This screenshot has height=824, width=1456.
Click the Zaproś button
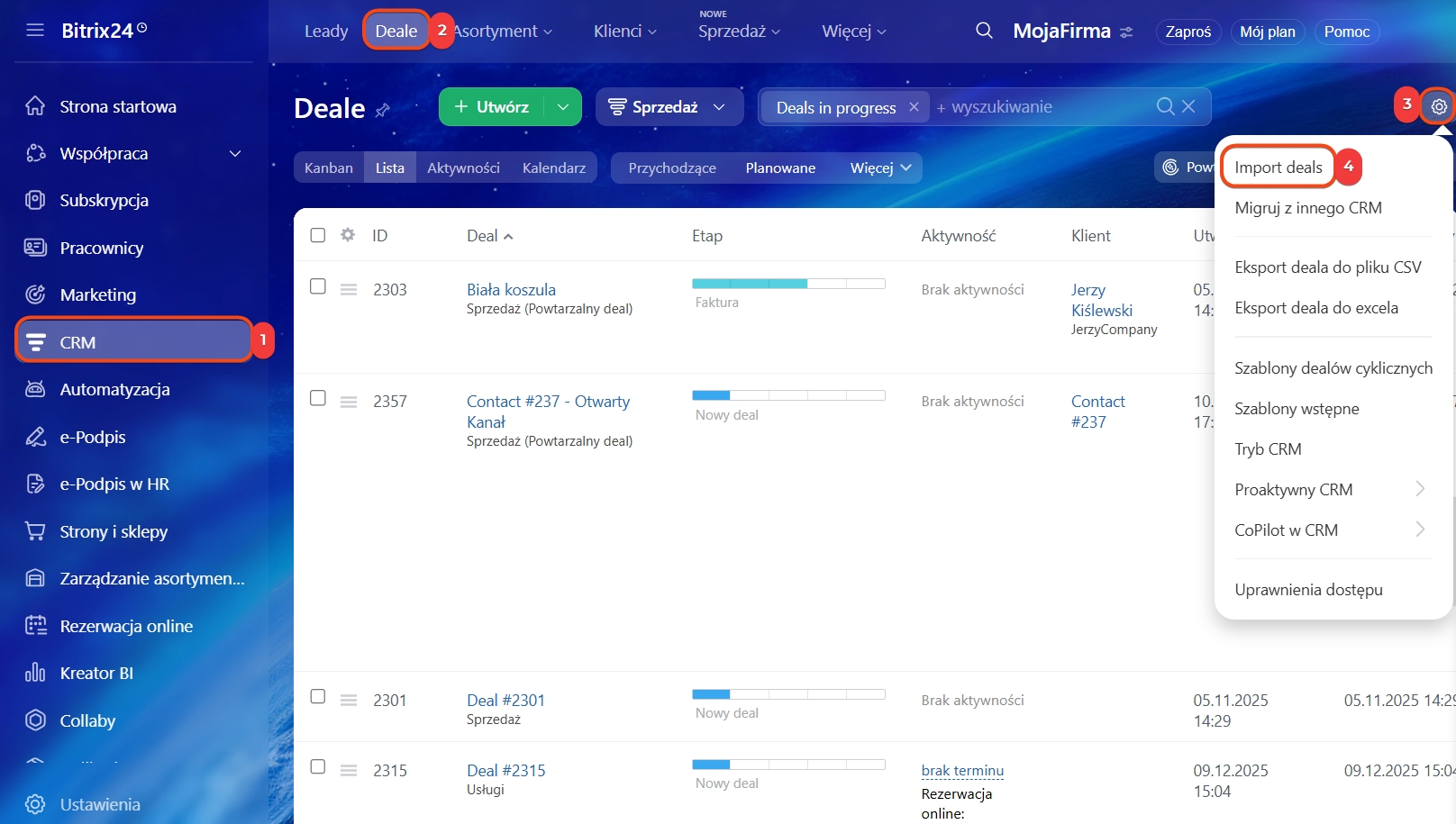[x=1188, y=32]
